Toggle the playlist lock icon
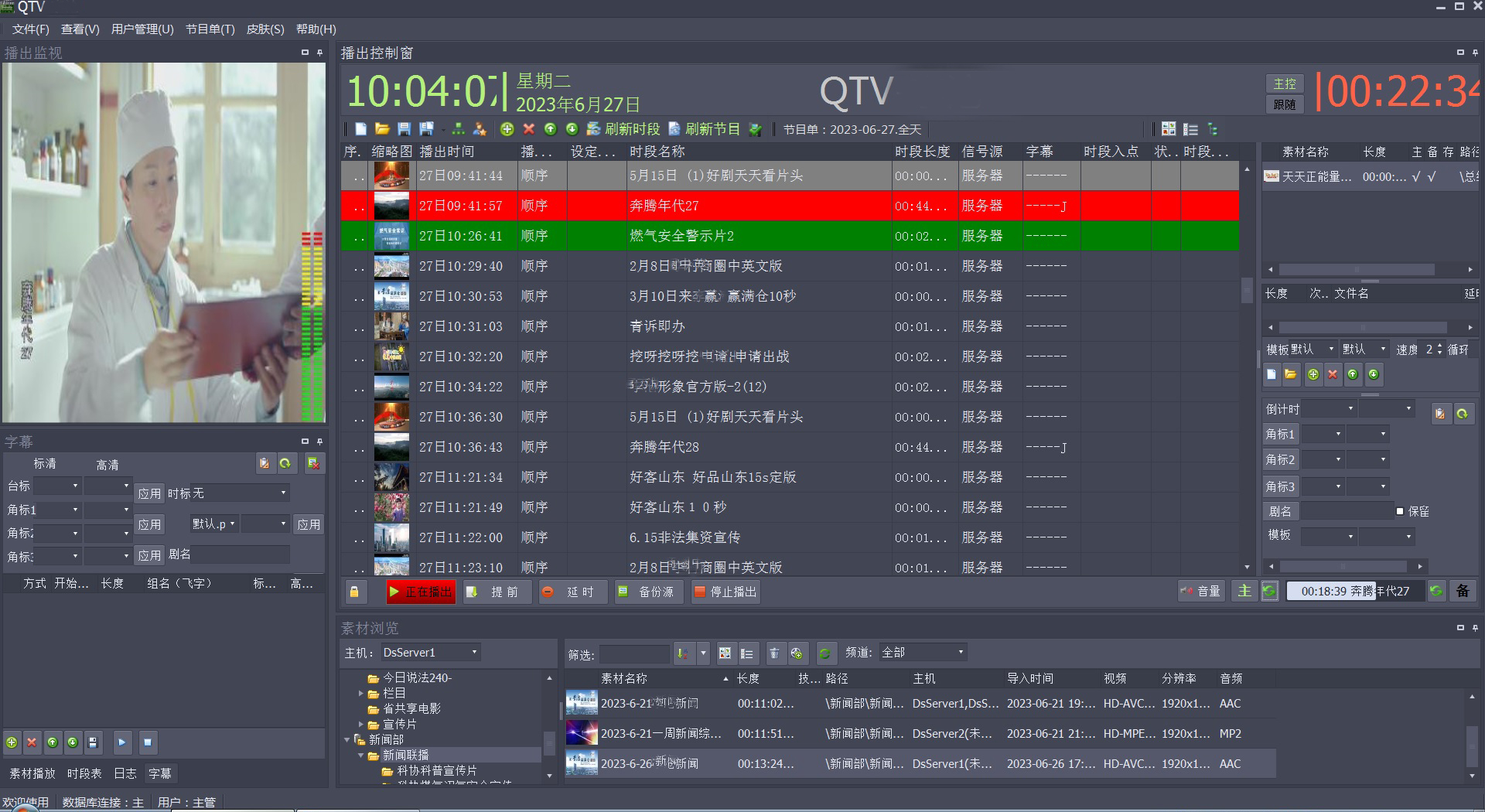The height and width of the screenshot is (812, 1485). 354,592
